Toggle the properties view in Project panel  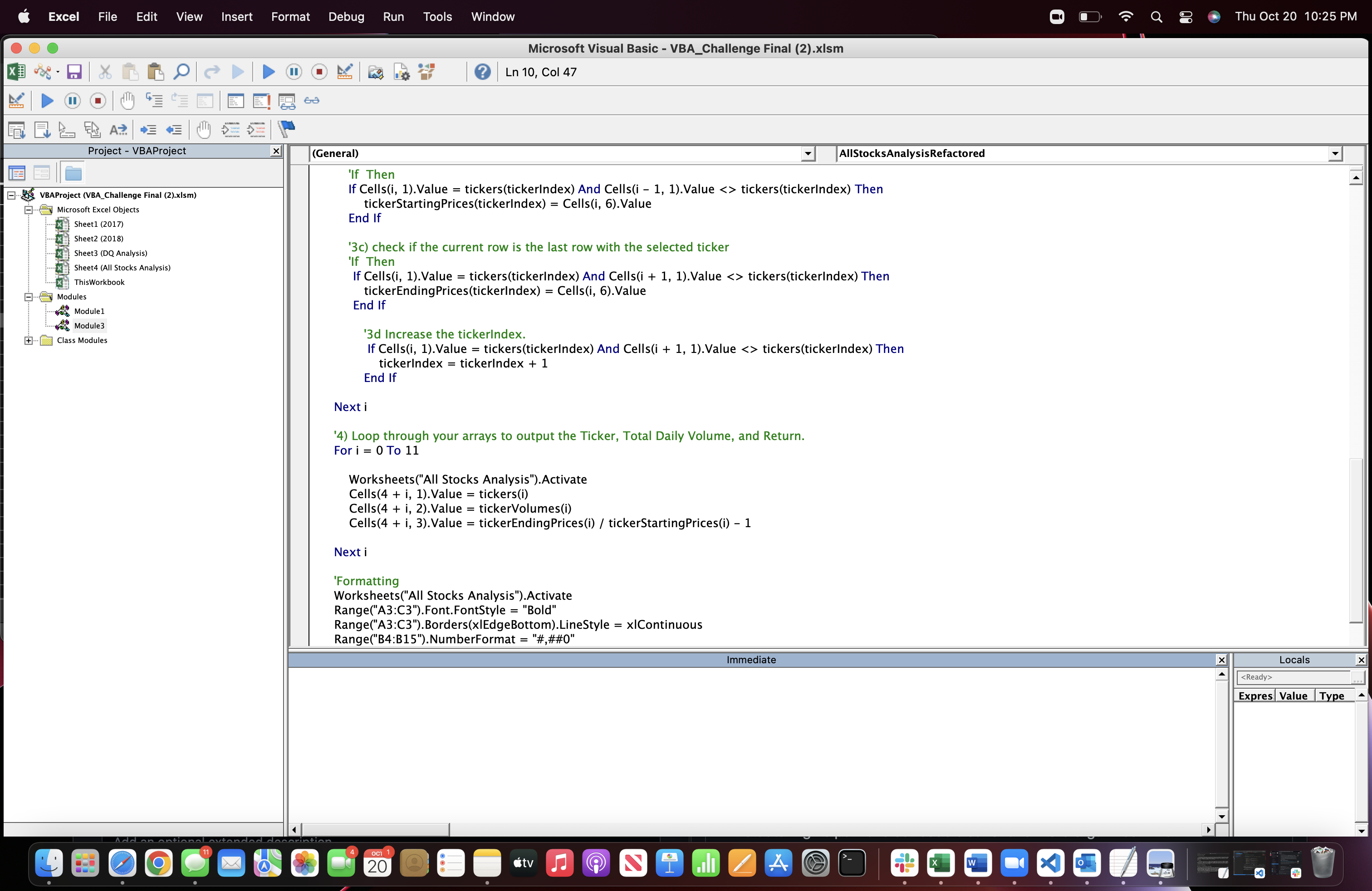pyautogui.click(x=42, y=172)
